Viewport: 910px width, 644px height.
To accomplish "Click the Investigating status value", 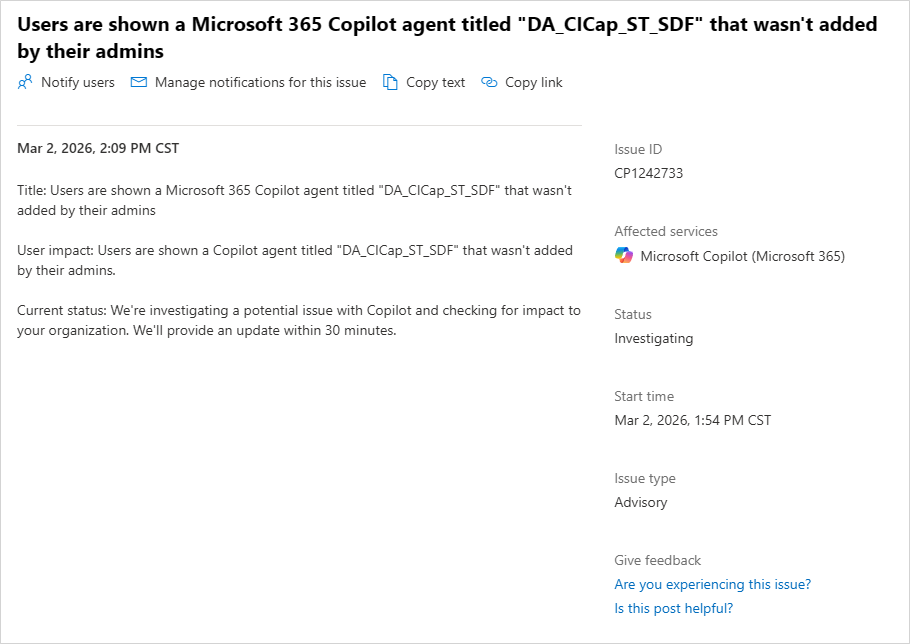I will coord(653,338).
